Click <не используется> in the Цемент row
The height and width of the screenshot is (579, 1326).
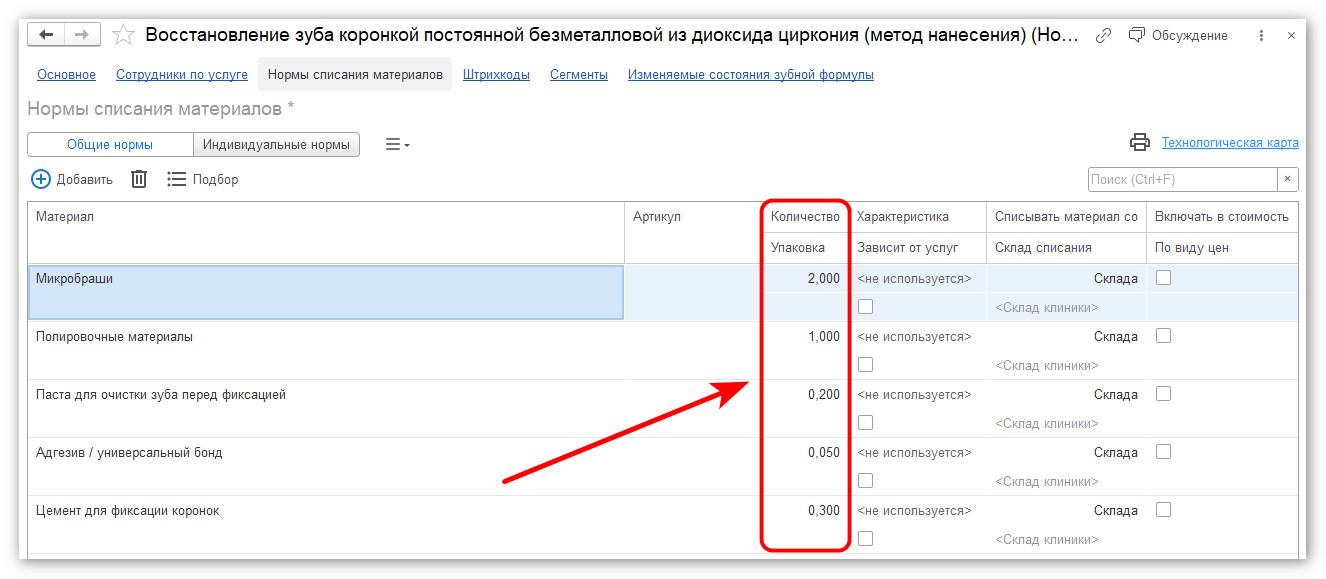tap(914, 511)
